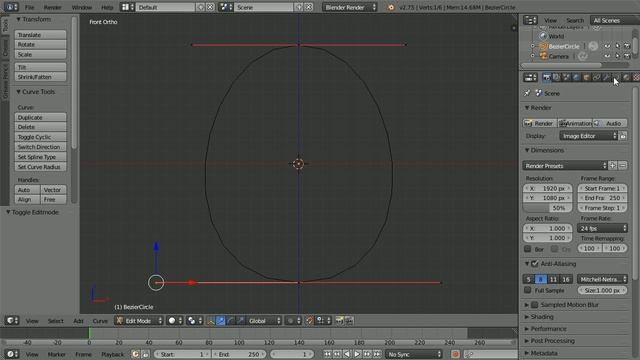
Task: Toggle Camera viewport visibility eye
Action: click(x=608, y=56)
